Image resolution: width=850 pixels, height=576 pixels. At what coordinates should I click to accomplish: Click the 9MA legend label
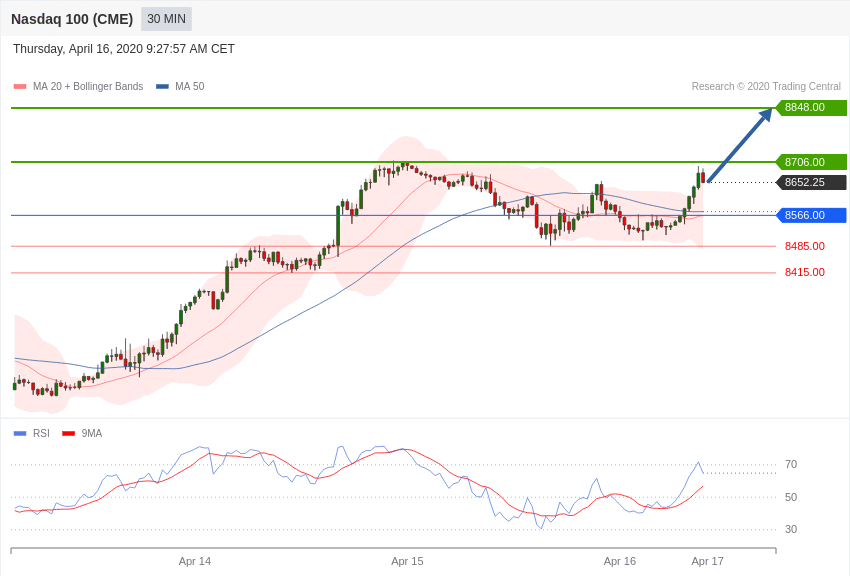point(92,433)
